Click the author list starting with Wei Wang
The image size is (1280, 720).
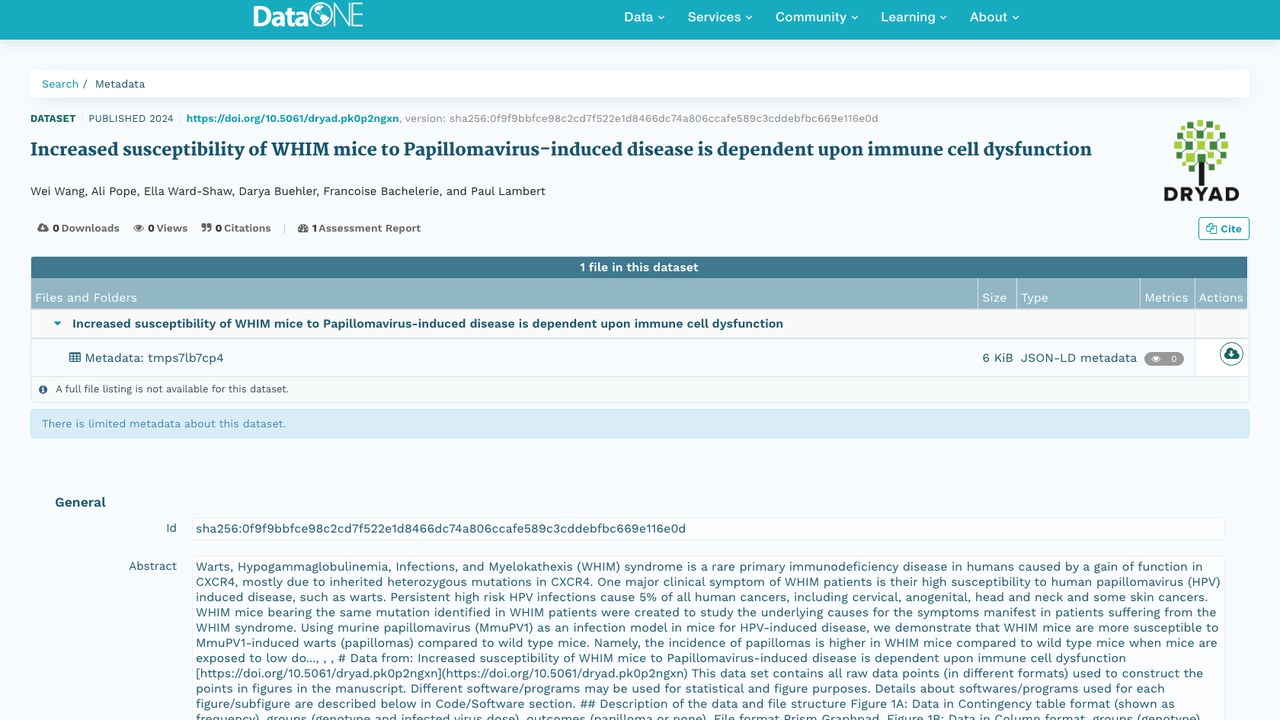(x=288, y=191)
